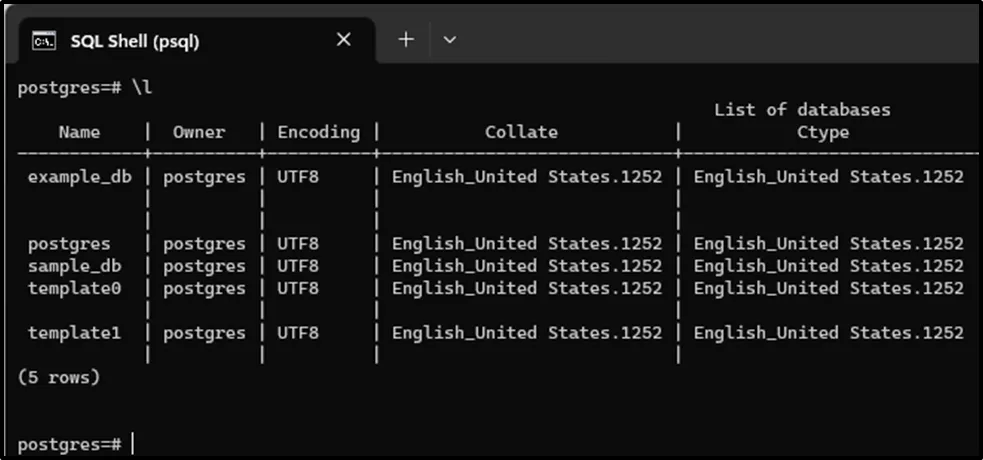This screenshot has width=983, height=460.
Task: Click the (5 rows) result summary
Action: click(59, 378)
